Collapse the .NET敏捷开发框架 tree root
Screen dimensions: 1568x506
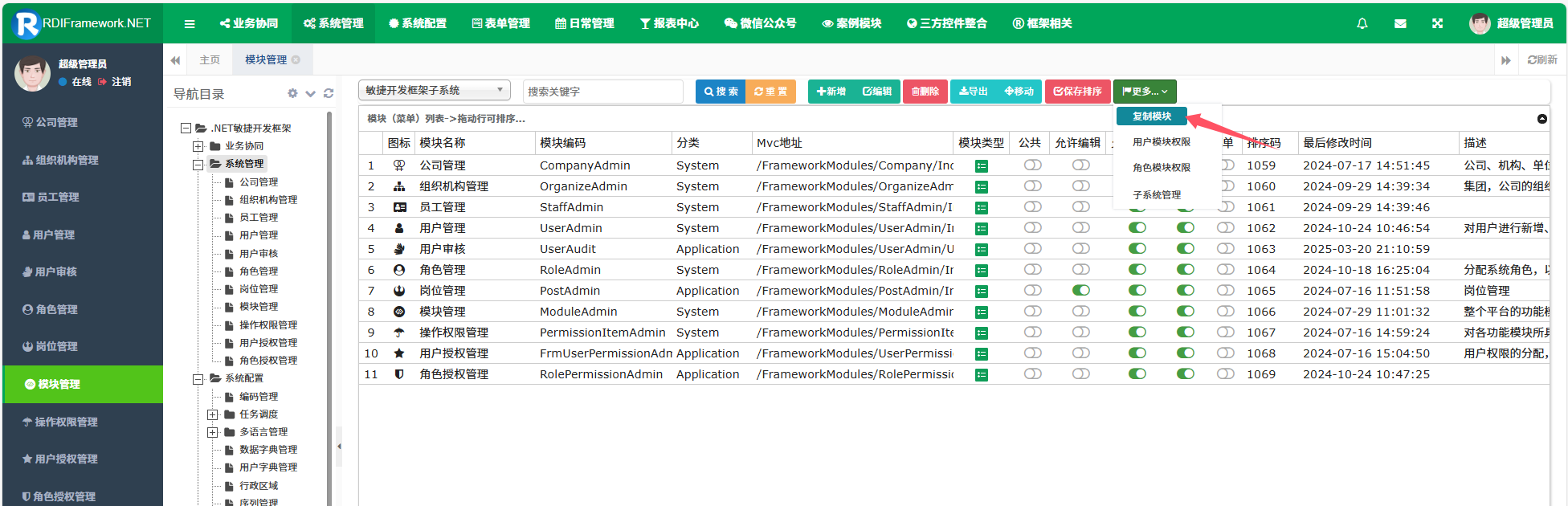[186, 129]
